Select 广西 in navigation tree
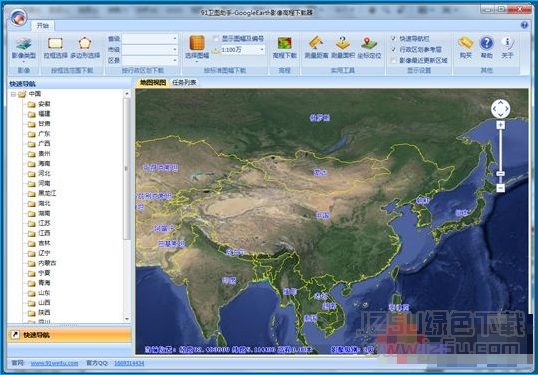 tap(44, 143)
